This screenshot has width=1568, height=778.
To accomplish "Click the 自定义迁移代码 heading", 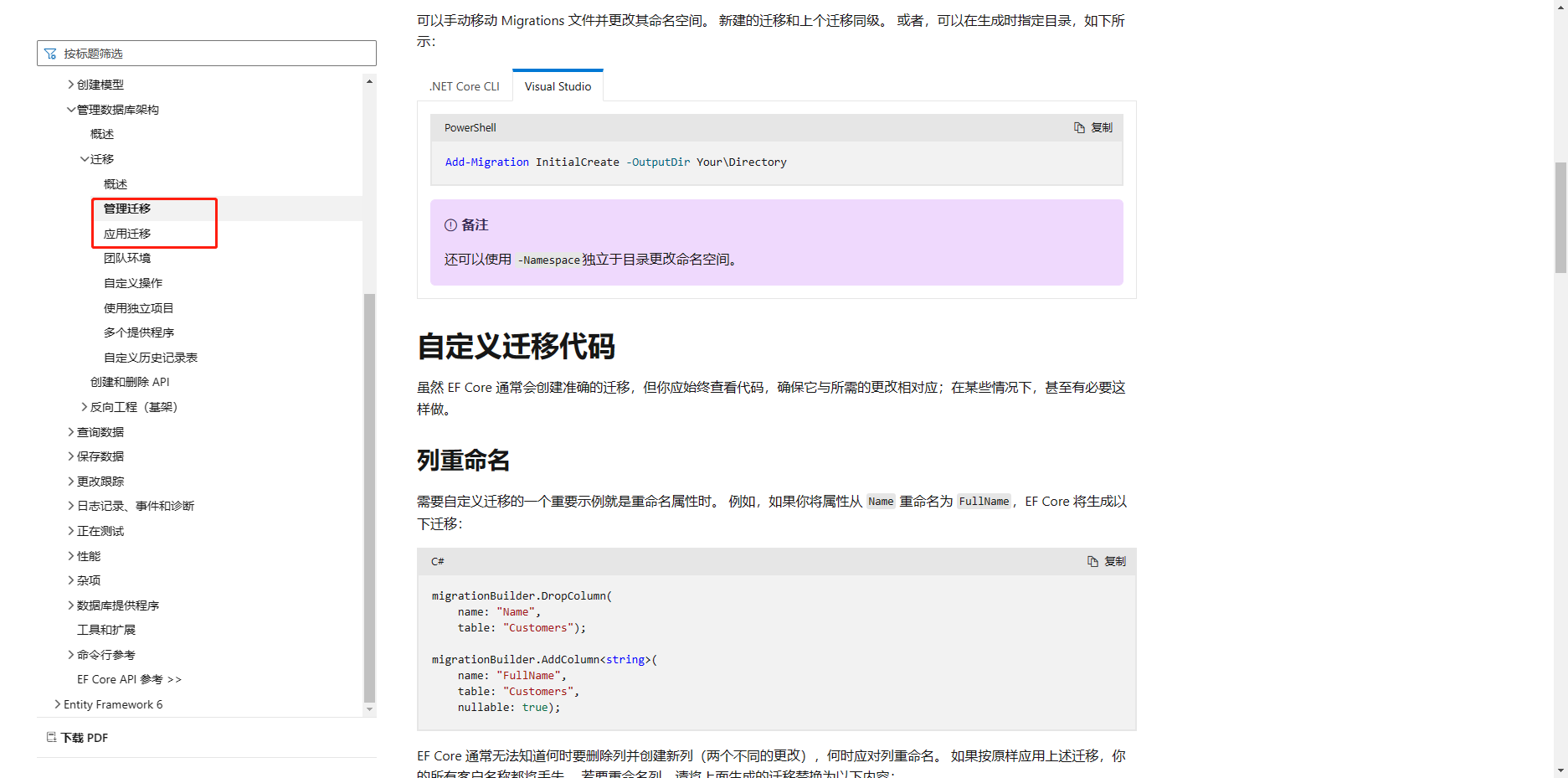I will pyautogui.click(x=516, y=346).
